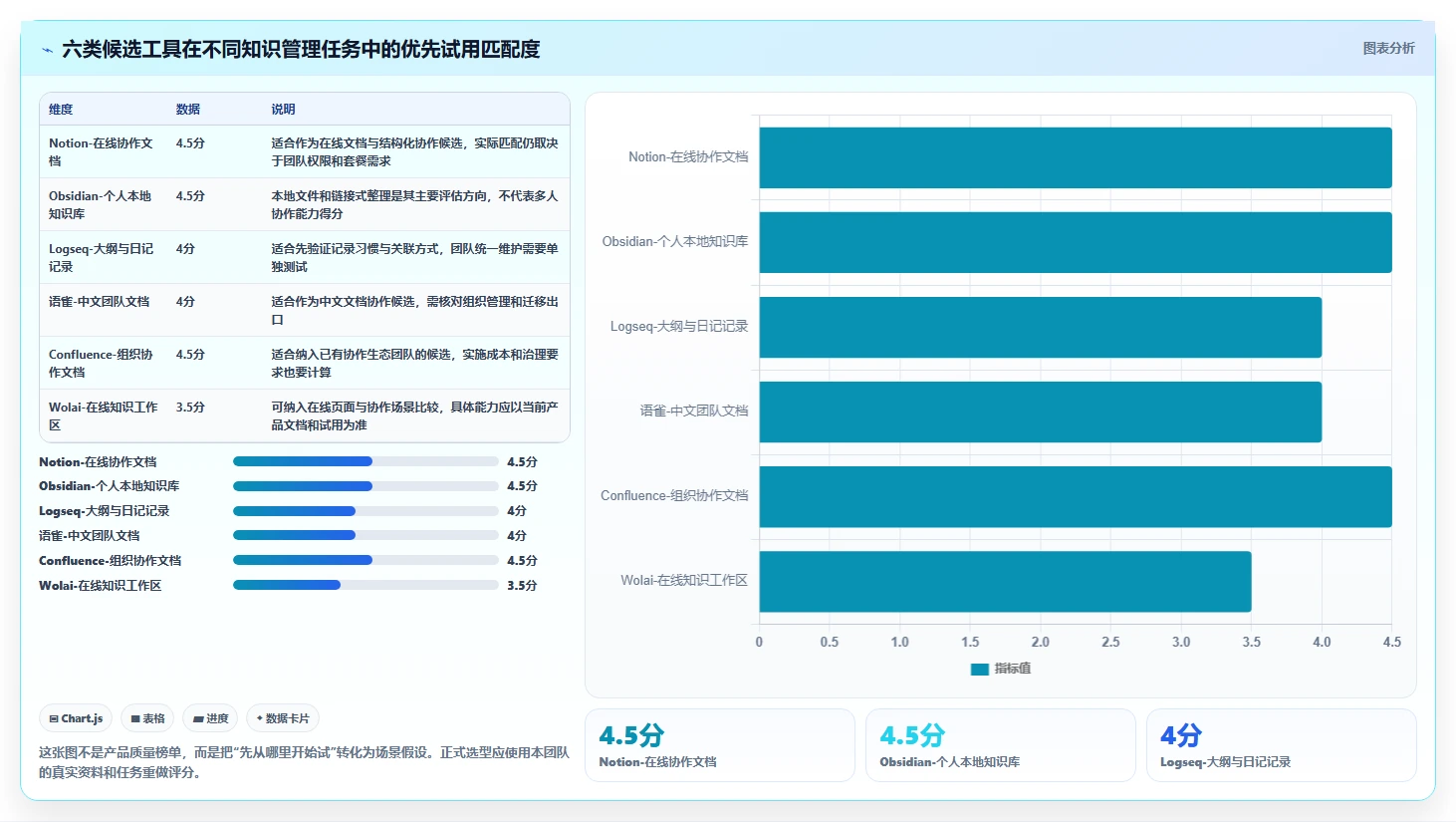Select the Wolai-在线知识工作区 table cell

pos(103,415)
